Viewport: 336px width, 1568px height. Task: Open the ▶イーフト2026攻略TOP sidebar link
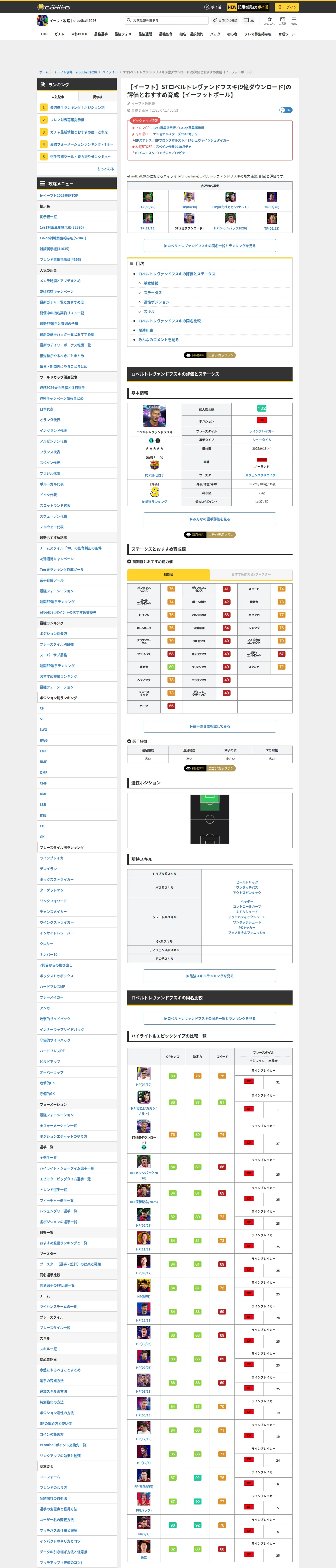[x=59, y=195]
